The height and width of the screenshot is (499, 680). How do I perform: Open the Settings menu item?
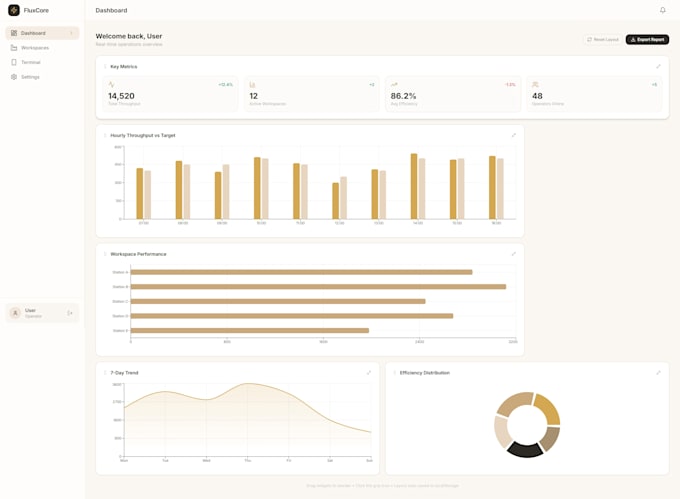coord(42,77)
